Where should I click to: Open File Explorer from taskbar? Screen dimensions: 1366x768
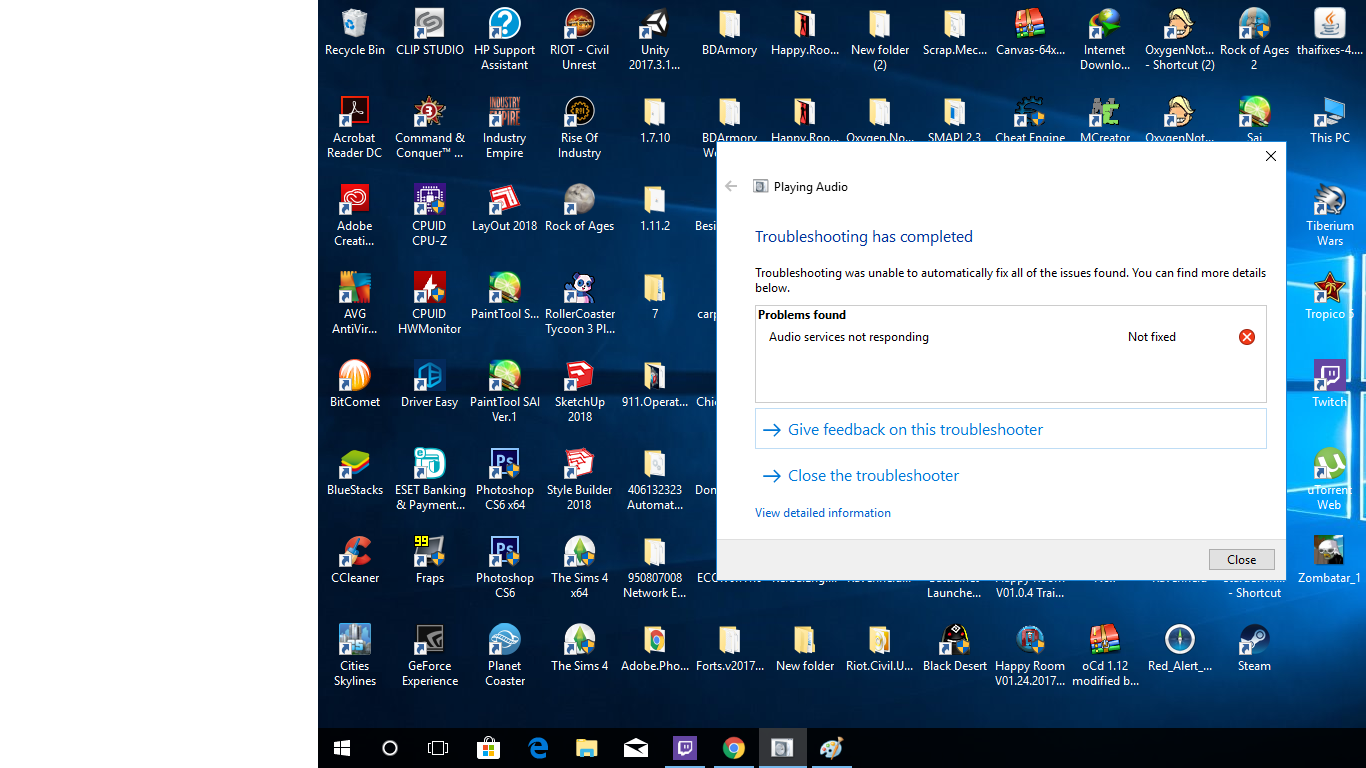[586, 748]
